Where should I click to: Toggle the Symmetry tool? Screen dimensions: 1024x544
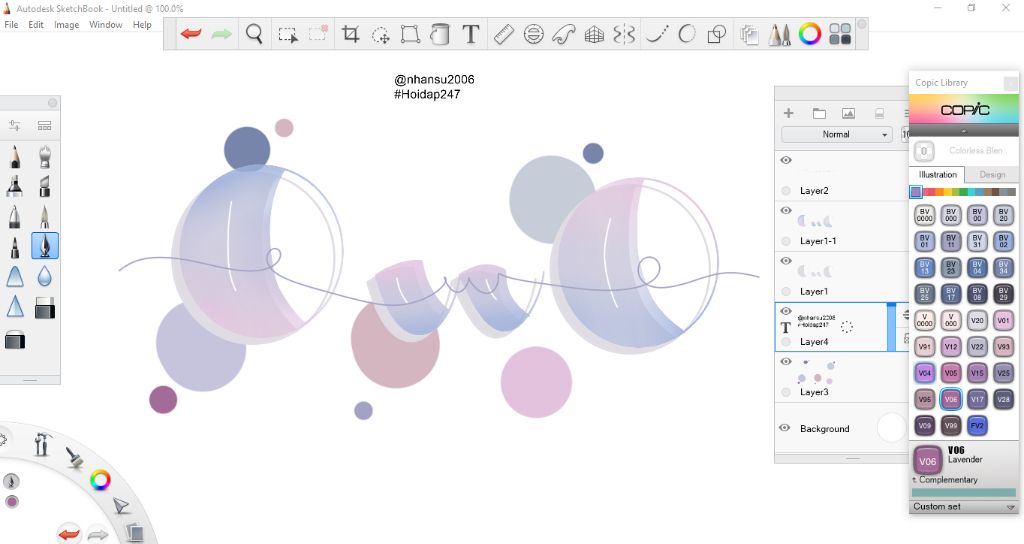[624, 34]
